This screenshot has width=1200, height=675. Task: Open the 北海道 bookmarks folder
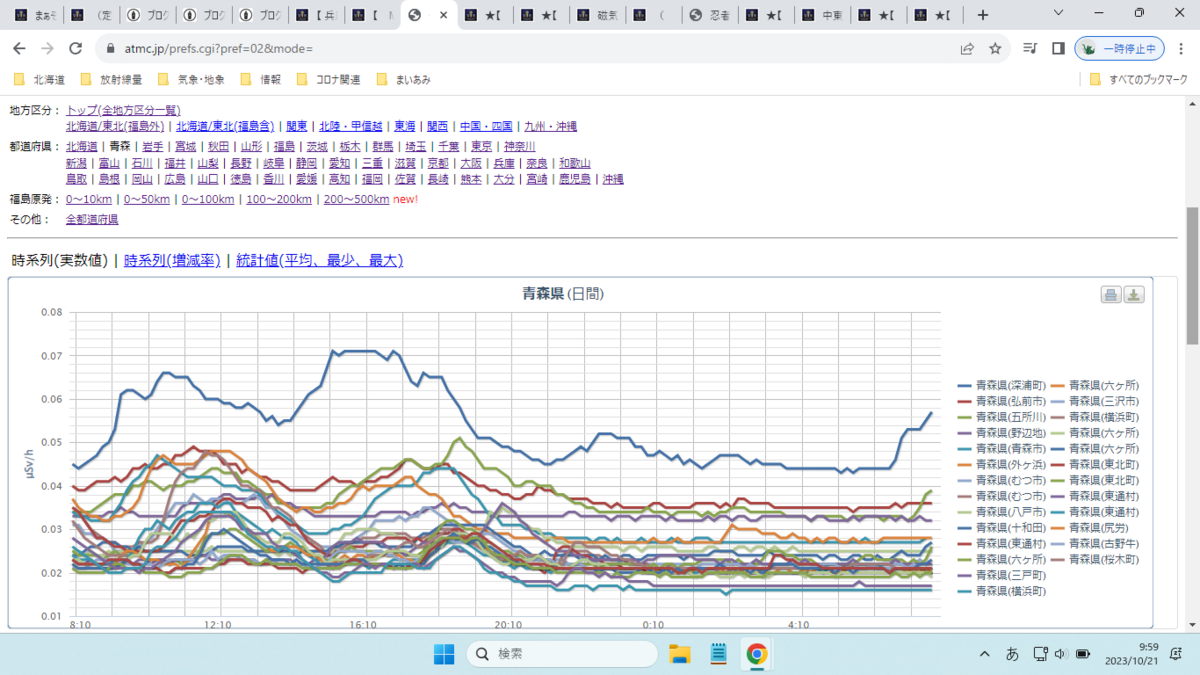pos(39,79)
